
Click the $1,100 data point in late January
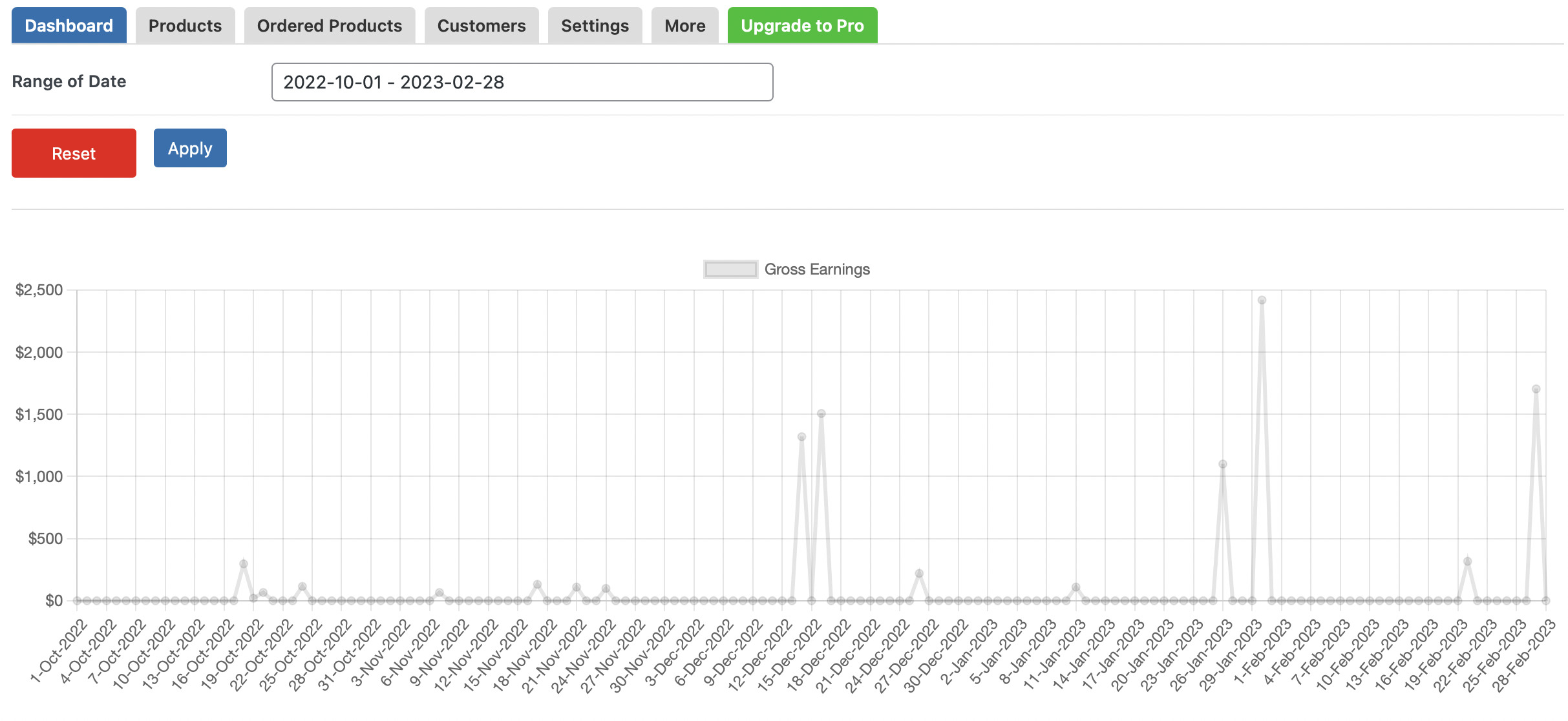1222,464
